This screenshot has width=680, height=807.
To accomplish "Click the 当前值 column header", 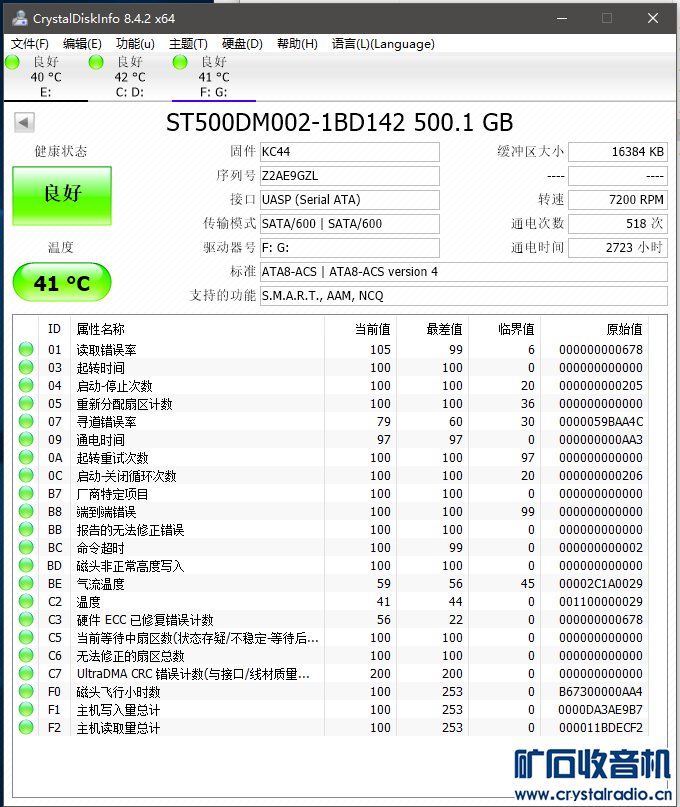I will point(373,329).
